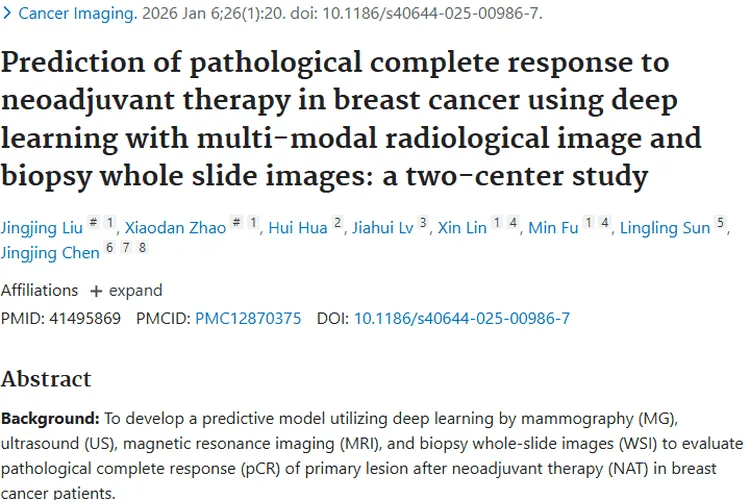
Task: Open author Min Fu's link
Action: (x=554, y=228)
